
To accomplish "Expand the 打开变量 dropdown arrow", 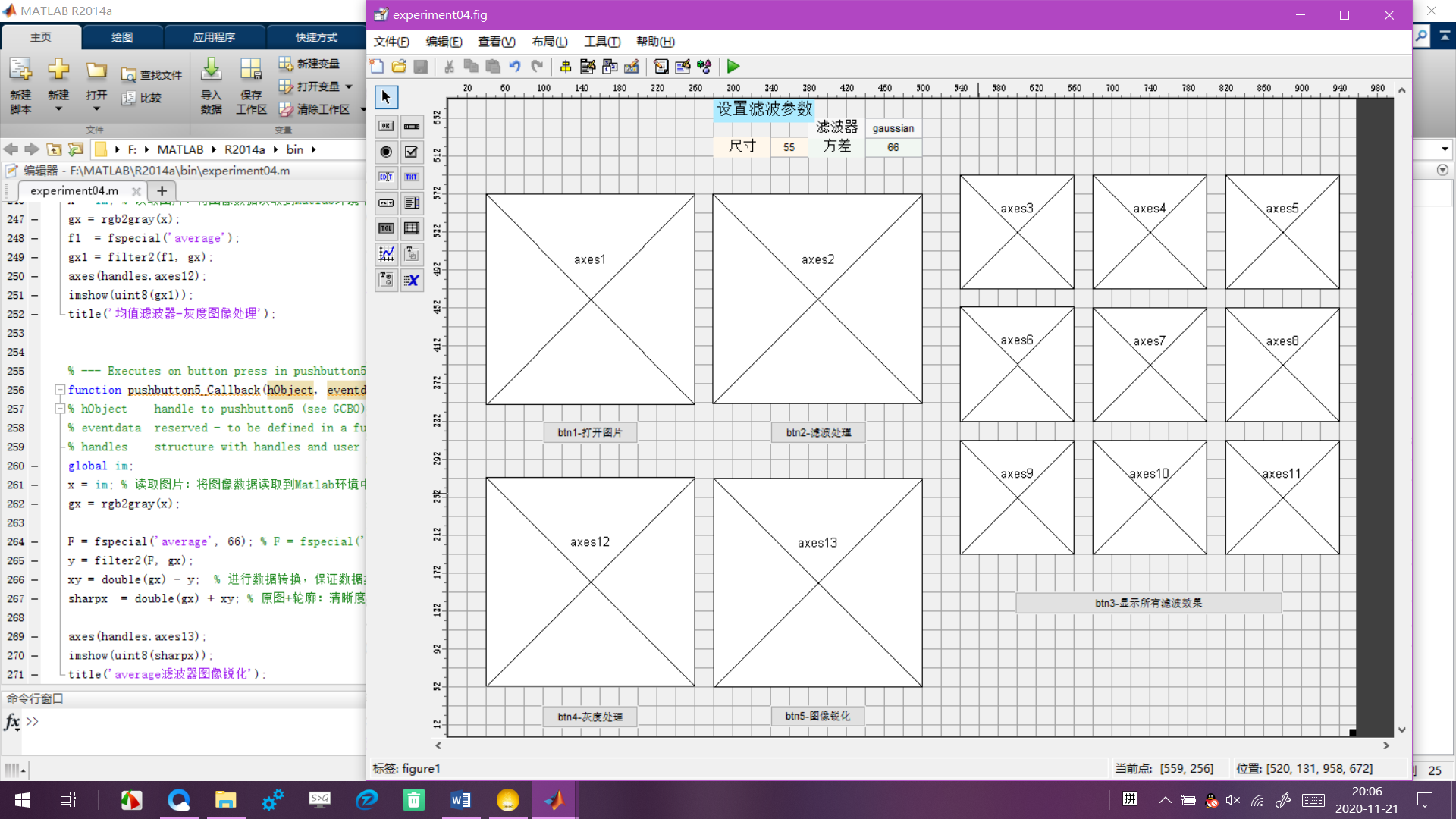I will click(349, 86).
